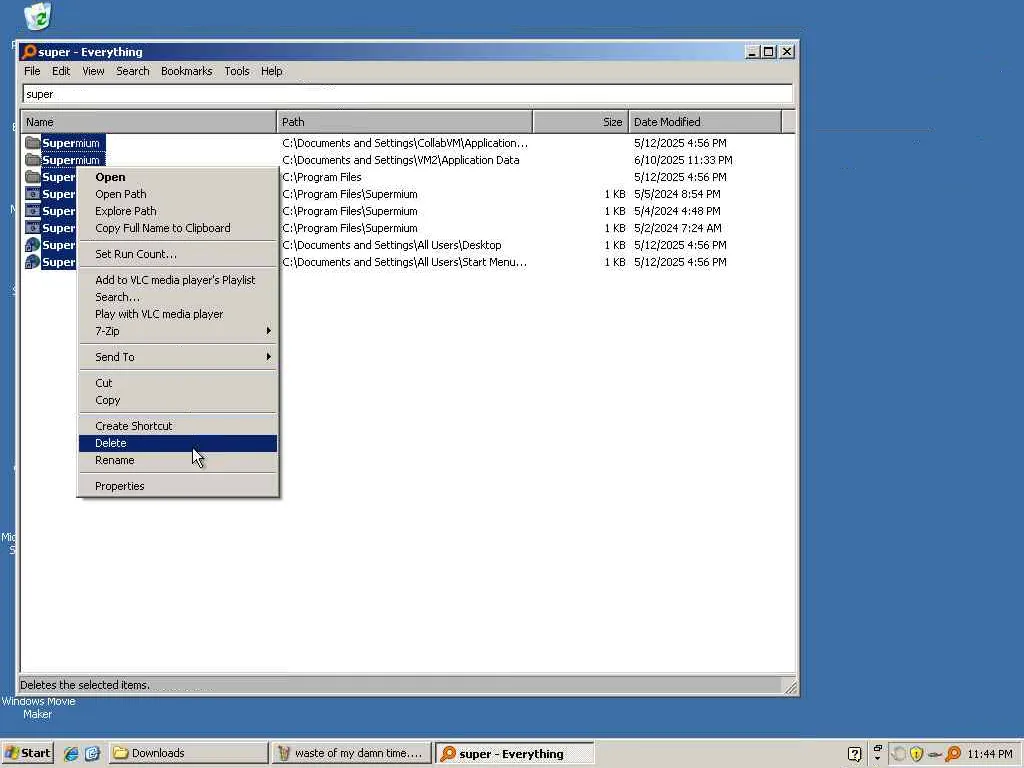Click folder icon of Program Files row
Image resolution: width=1024 pixels, height=768 pixels.
33,177
